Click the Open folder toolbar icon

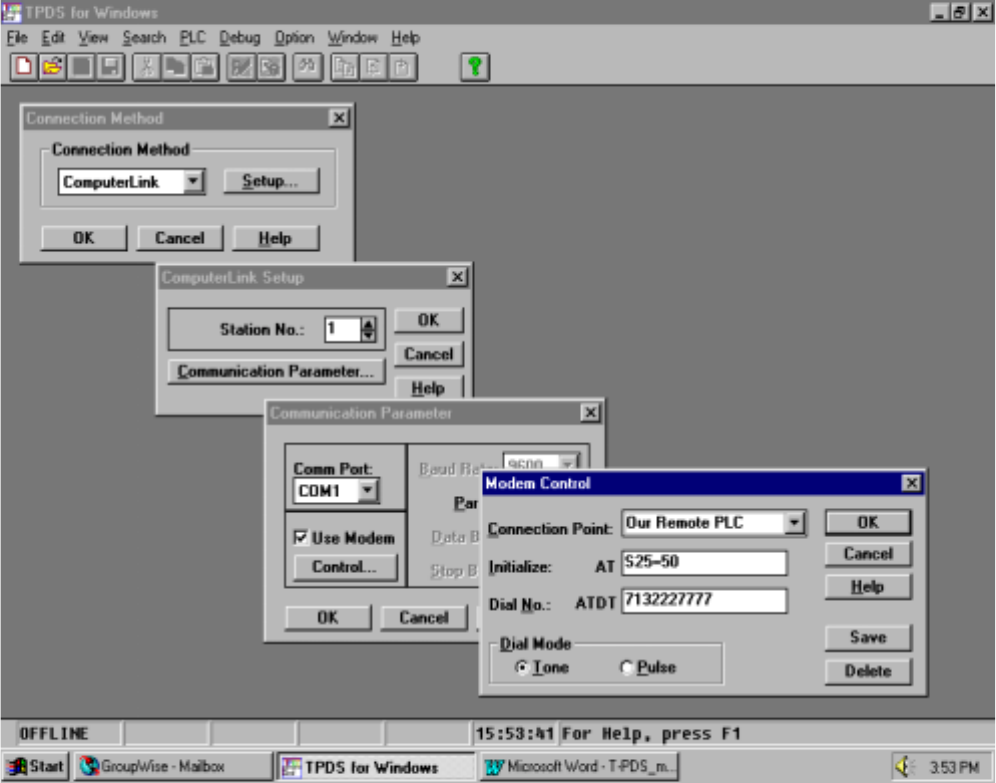pyautogui.click(x=52, y=67)
